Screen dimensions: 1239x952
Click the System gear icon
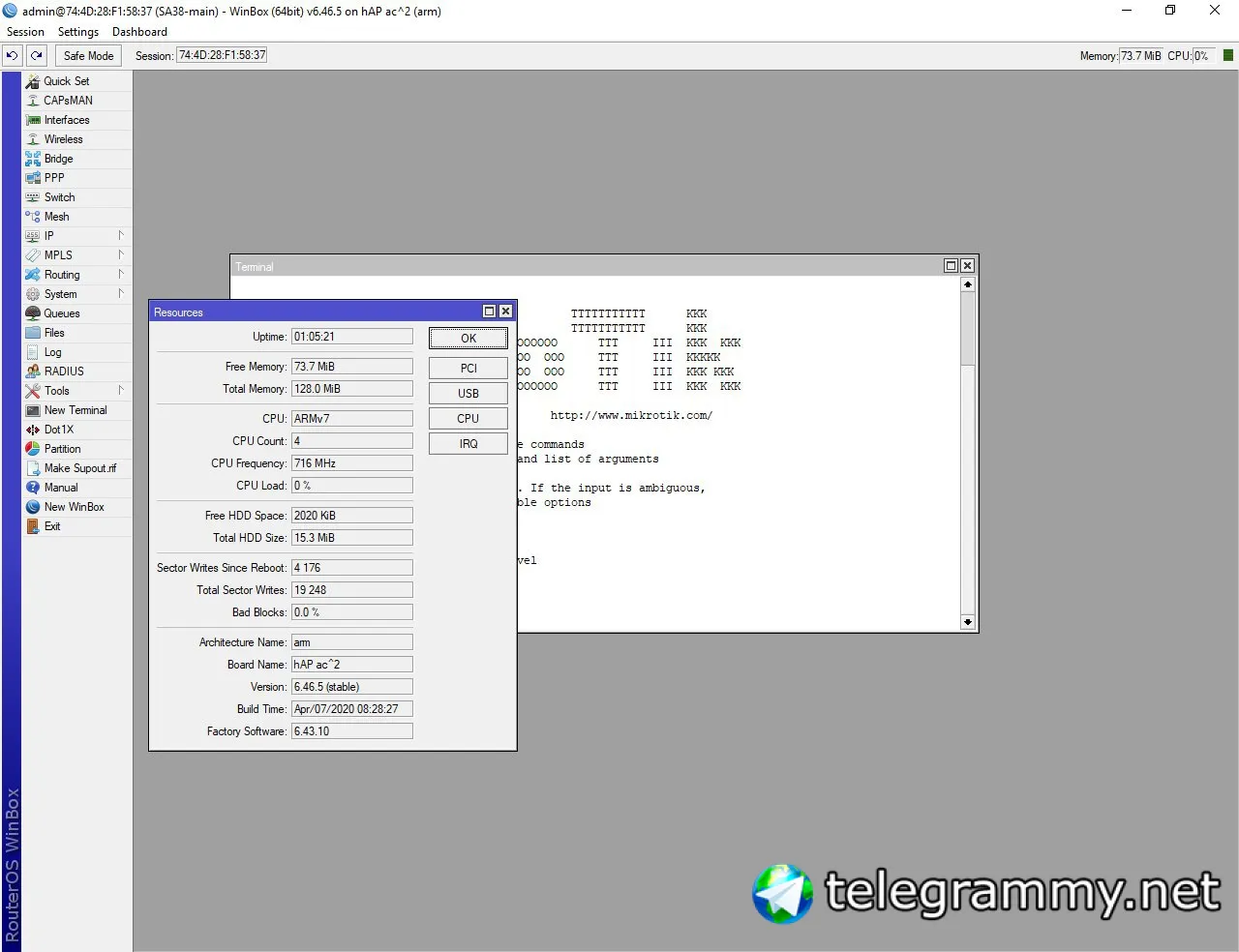coord(33,294)
